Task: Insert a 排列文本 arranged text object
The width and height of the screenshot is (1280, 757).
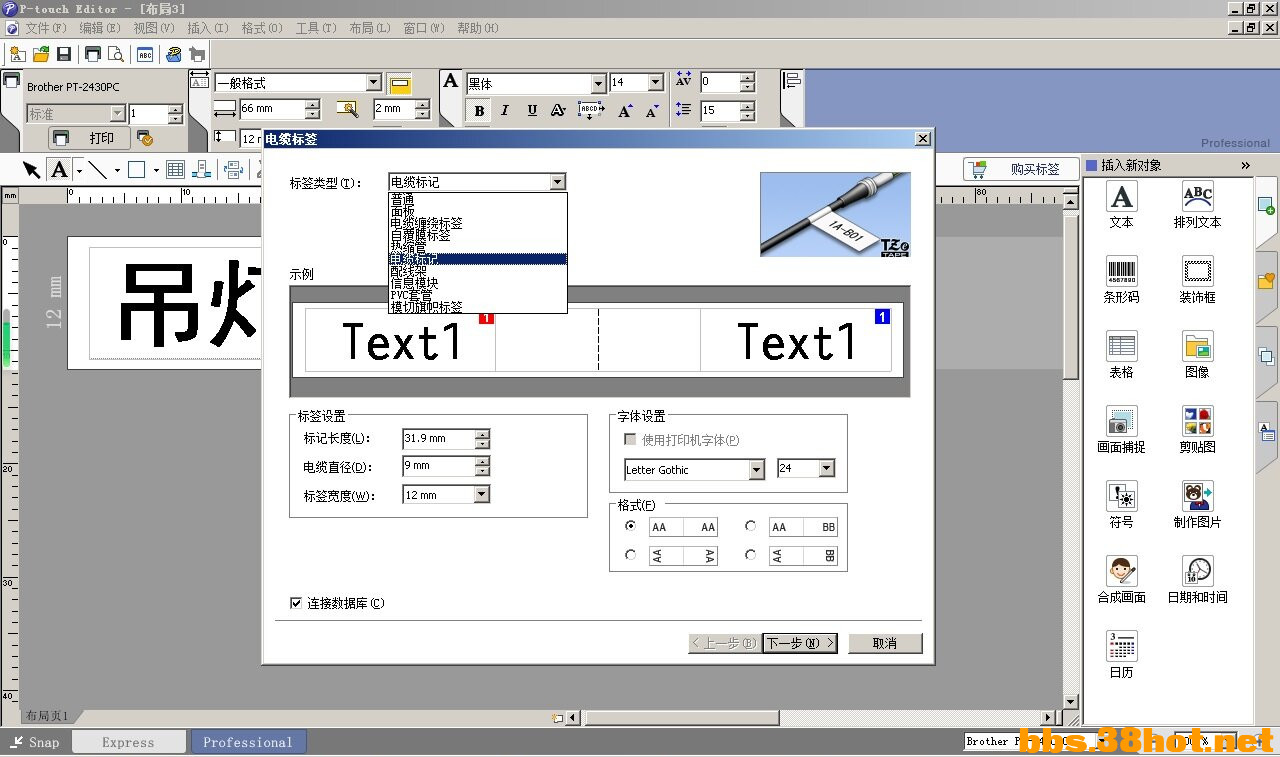Action: [1198, 205]
